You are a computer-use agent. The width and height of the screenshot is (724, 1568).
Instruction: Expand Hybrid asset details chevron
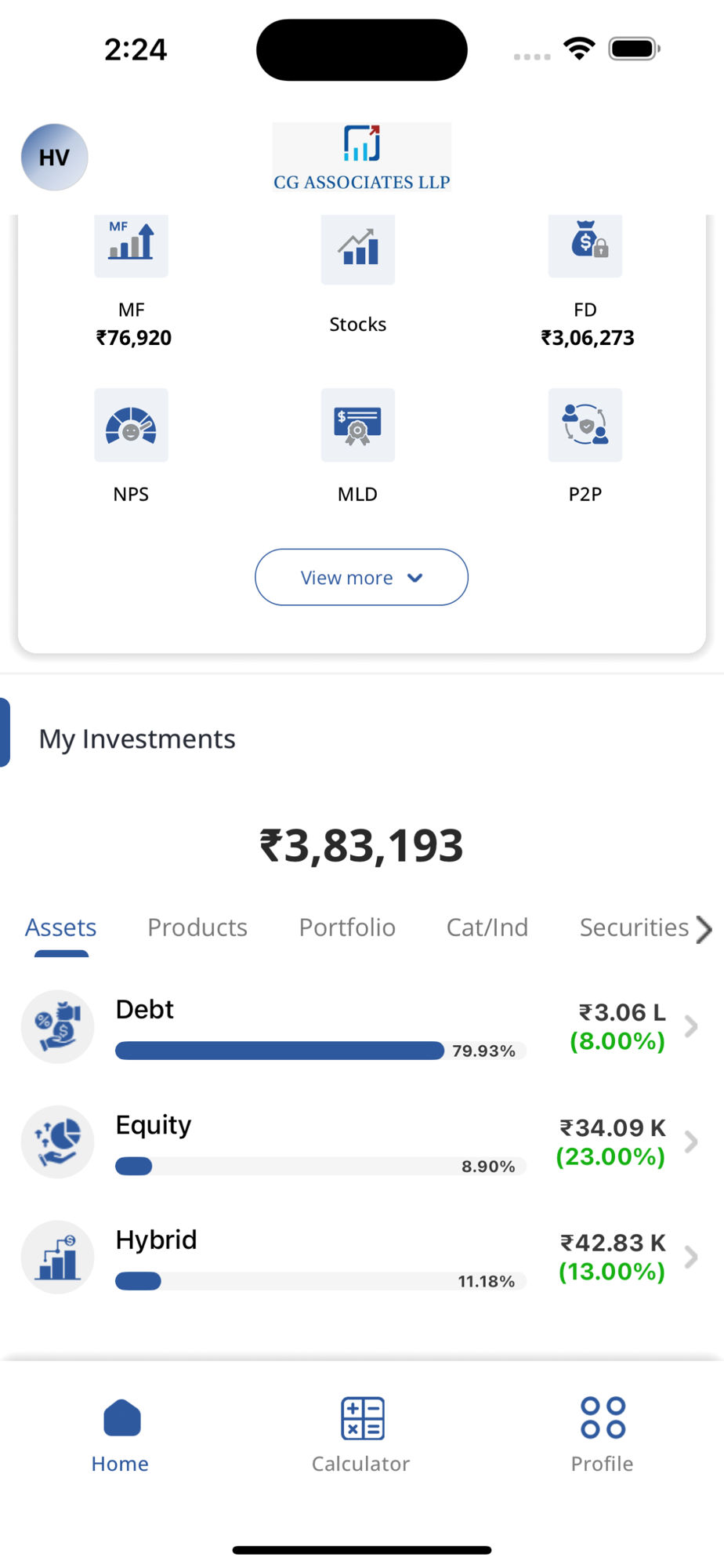pyautogui.click(x=691, y=1257)
